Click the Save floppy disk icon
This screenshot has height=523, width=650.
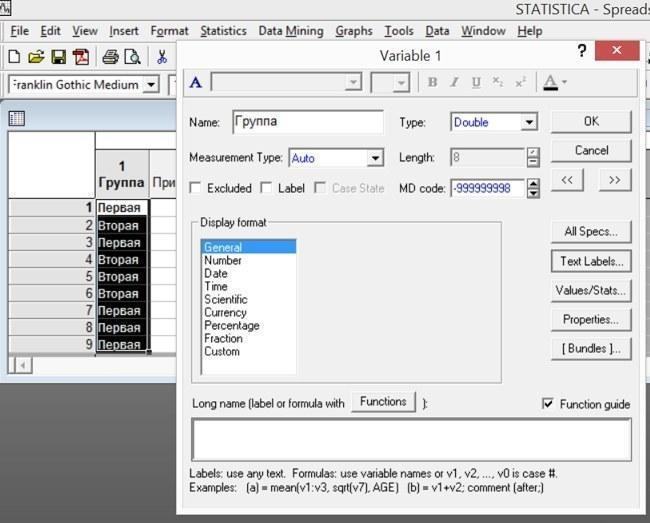click(58, 57)
